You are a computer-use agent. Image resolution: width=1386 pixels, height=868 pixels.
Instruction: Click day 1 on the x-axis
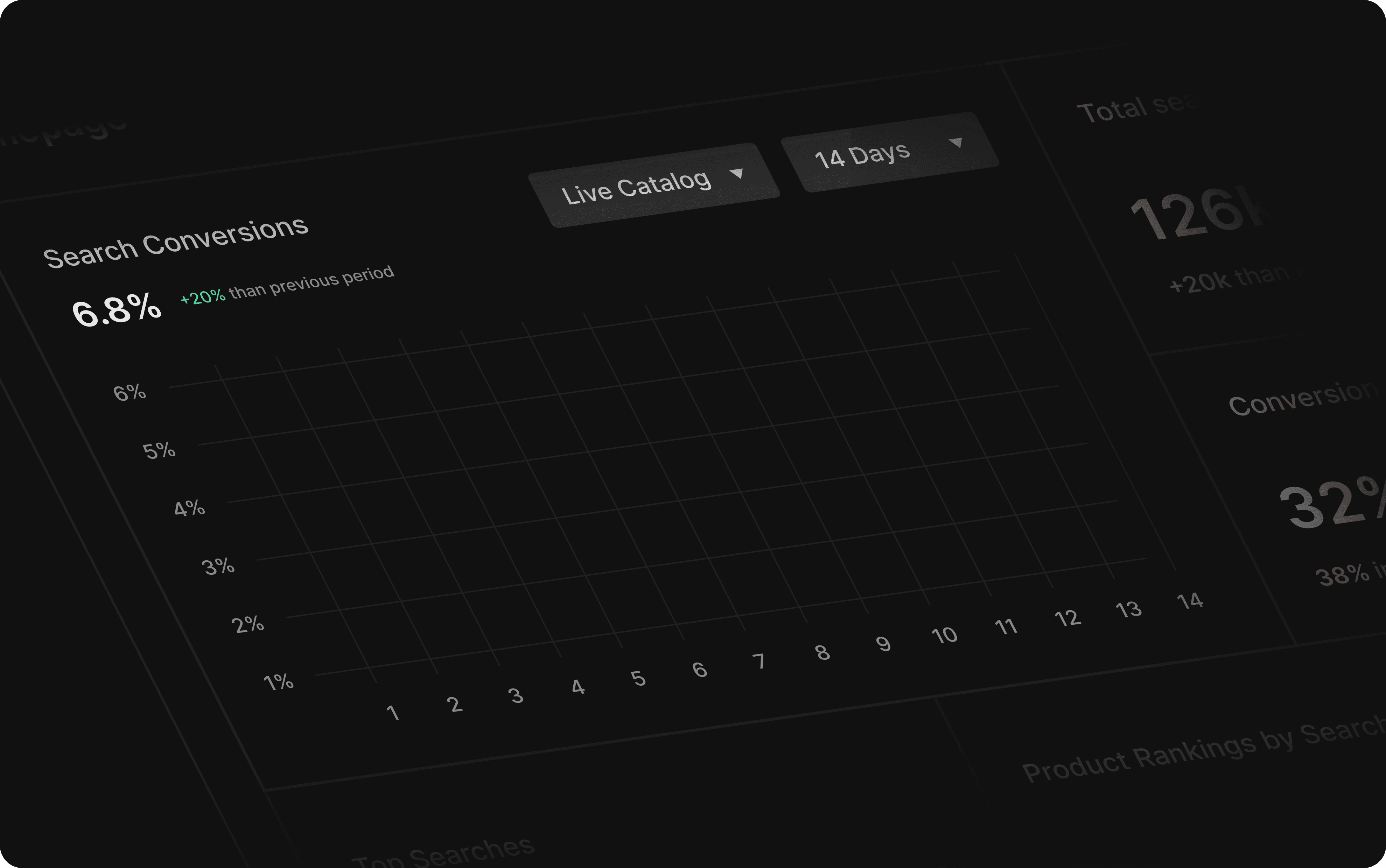393,713
